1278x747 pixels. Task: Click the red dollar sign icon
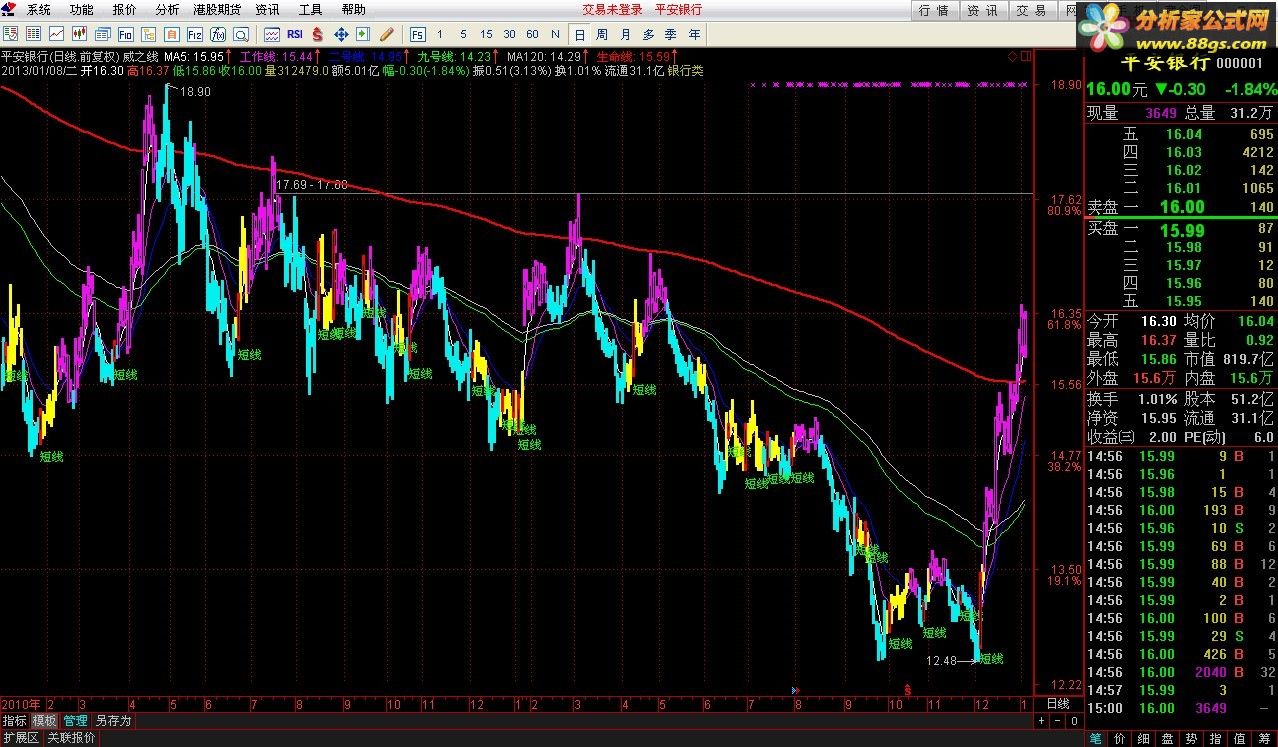coord(318,34)
